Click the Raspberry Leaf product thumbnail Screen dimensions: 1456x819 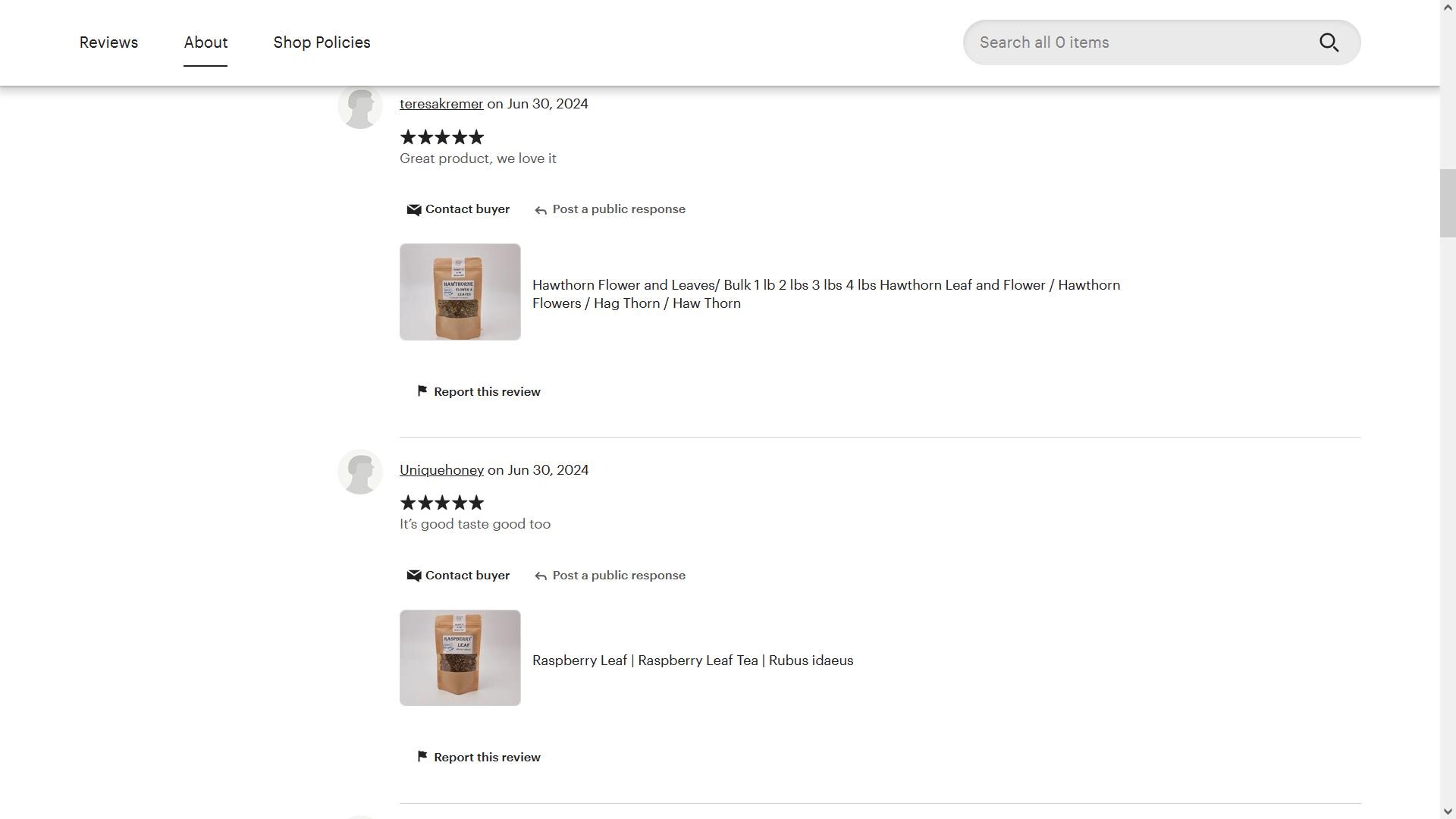point(460,658)
